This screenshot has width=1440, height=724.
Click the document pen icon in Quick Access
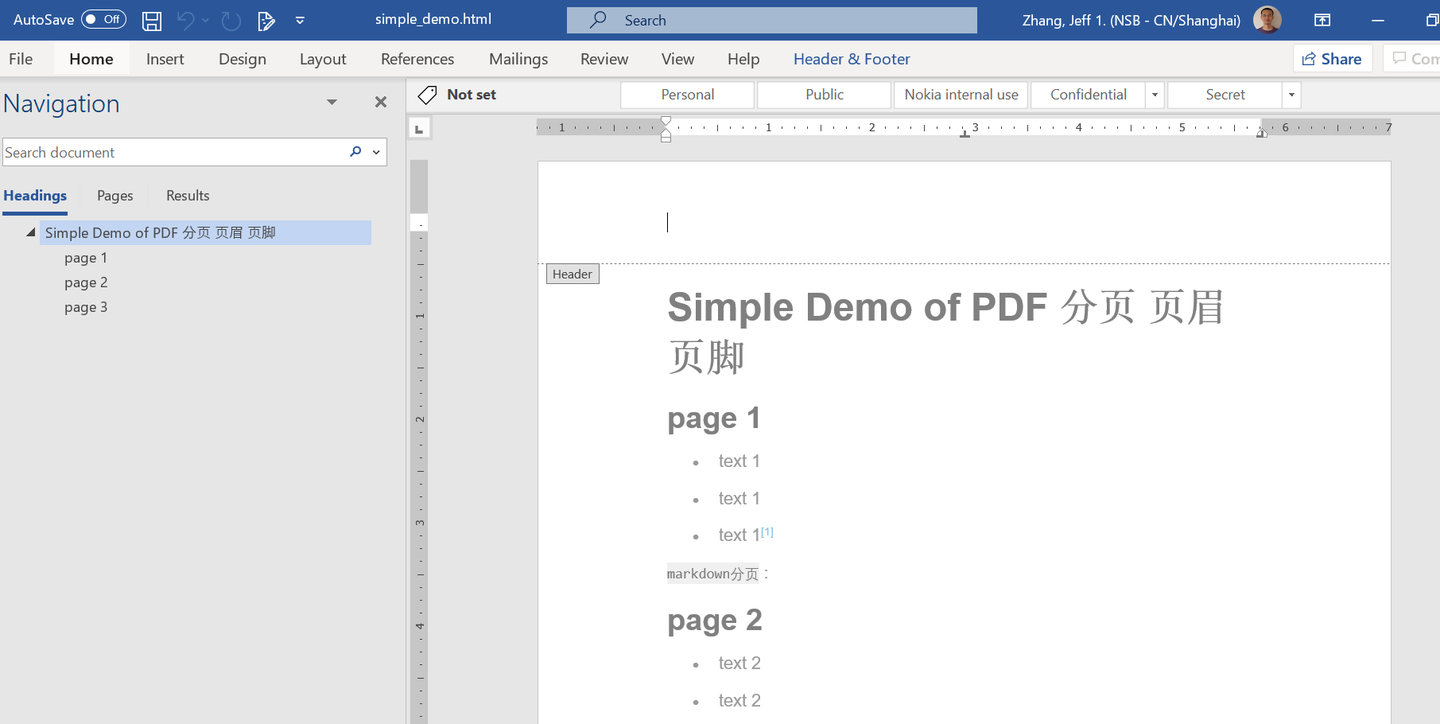(x=265, y=20)
